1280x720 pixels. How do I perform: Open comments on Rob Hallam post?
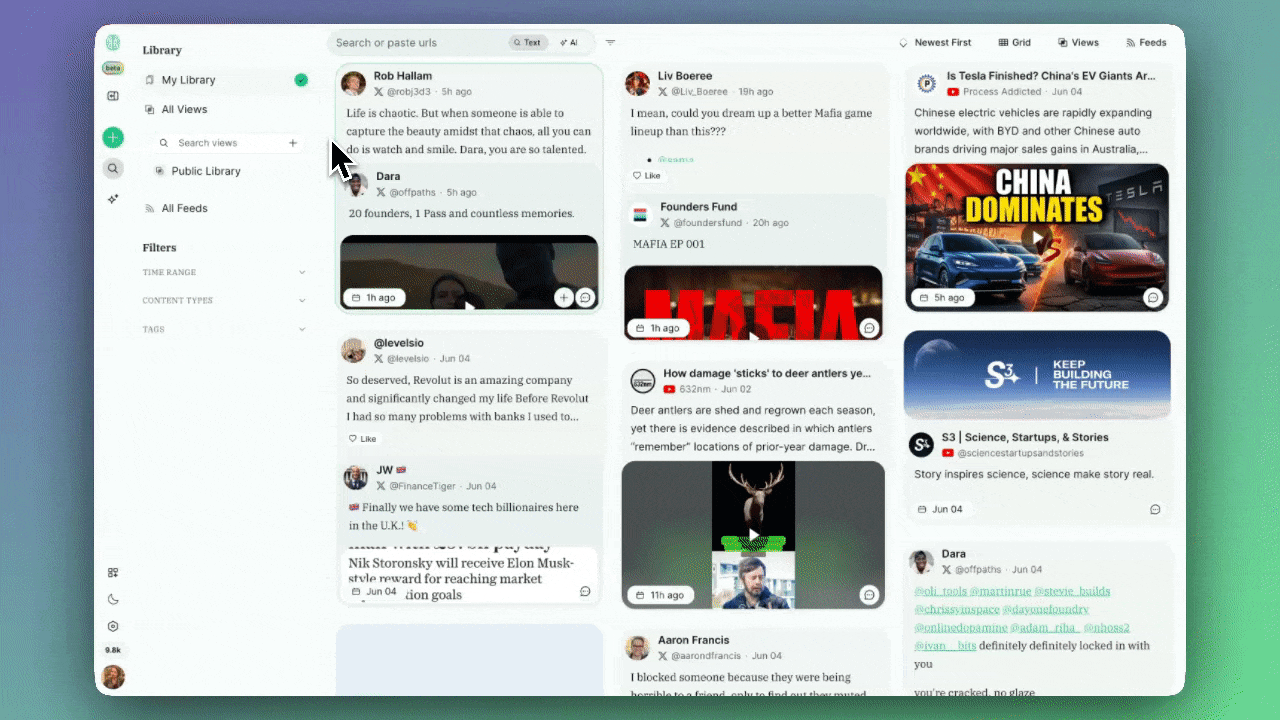tap(586, 297)
